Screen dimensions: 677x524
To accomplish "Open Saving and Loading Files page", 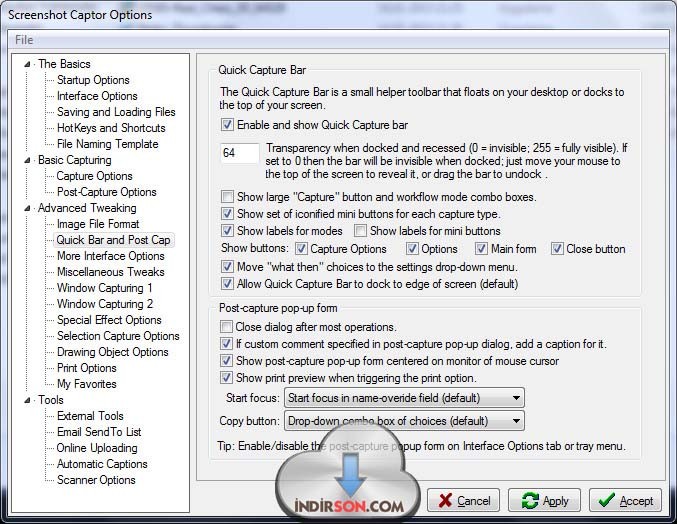I will coord(116,112).
